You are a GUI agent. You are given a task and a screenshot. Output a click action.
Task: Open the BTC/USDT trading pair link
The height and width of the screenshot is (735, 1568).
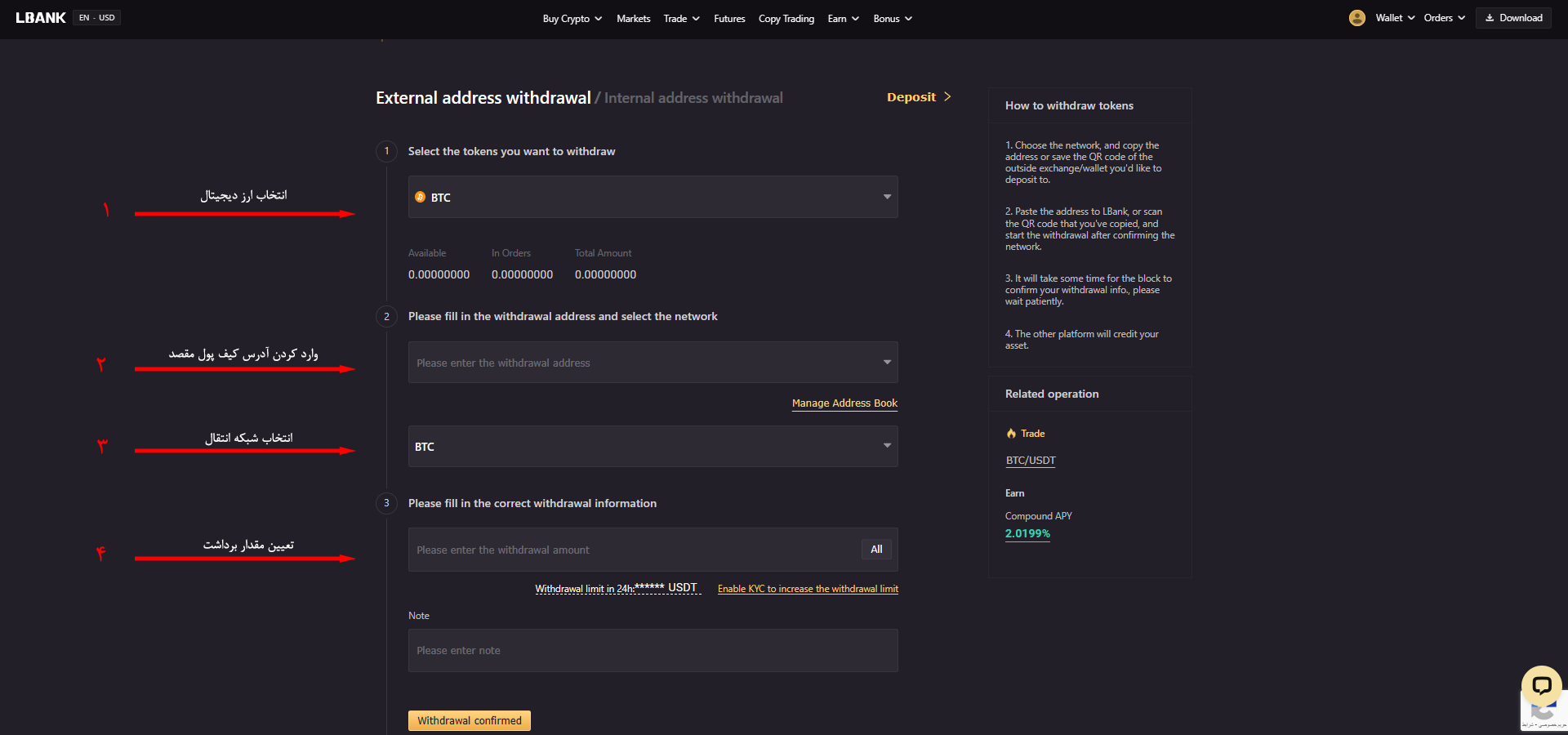pos(1031,461)
